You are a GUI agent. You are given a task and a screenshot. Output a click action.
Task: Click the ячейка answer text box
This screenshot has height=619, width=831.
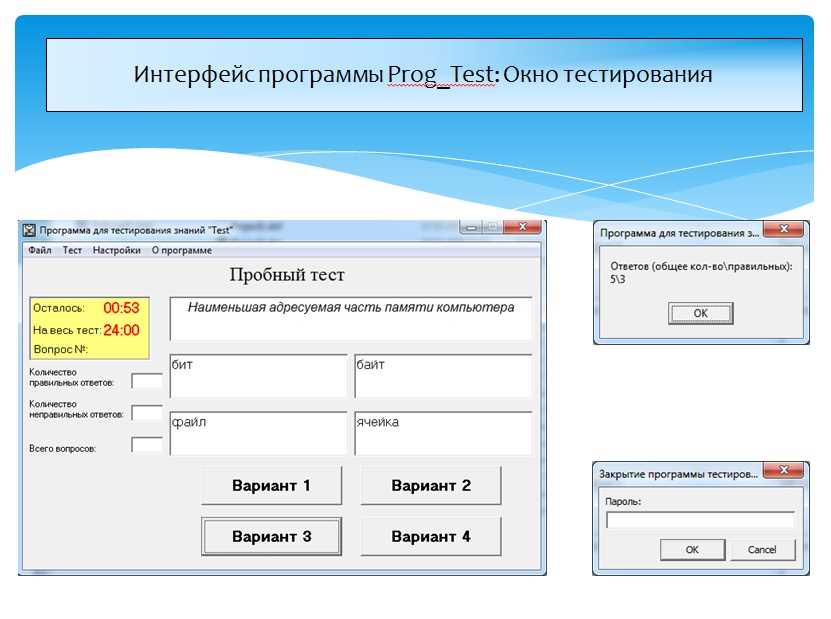point(443,433)
